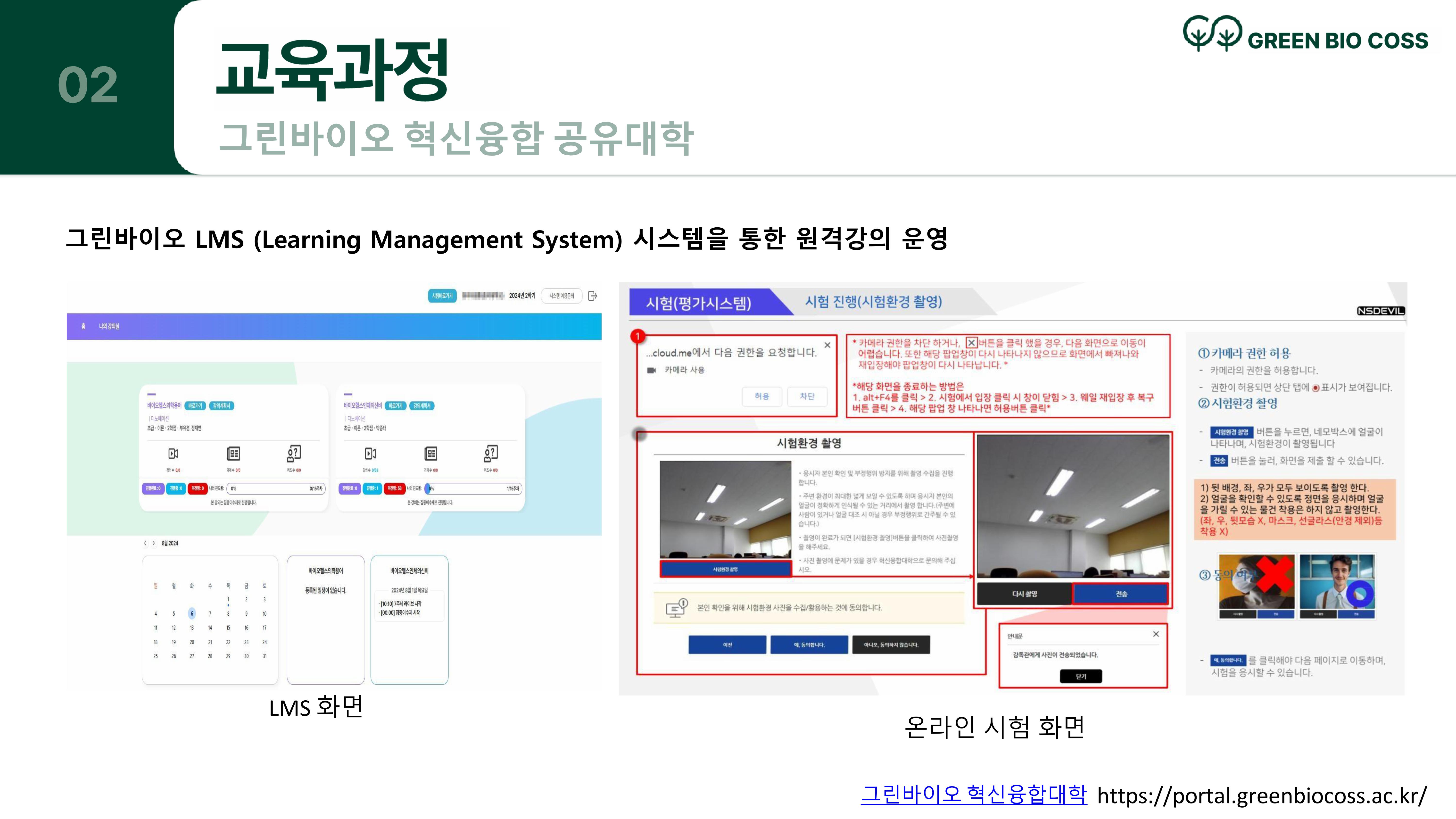Go to previous month in calendar
The width and height of the screenshot is (1456, 819).
tap(145, 543)
